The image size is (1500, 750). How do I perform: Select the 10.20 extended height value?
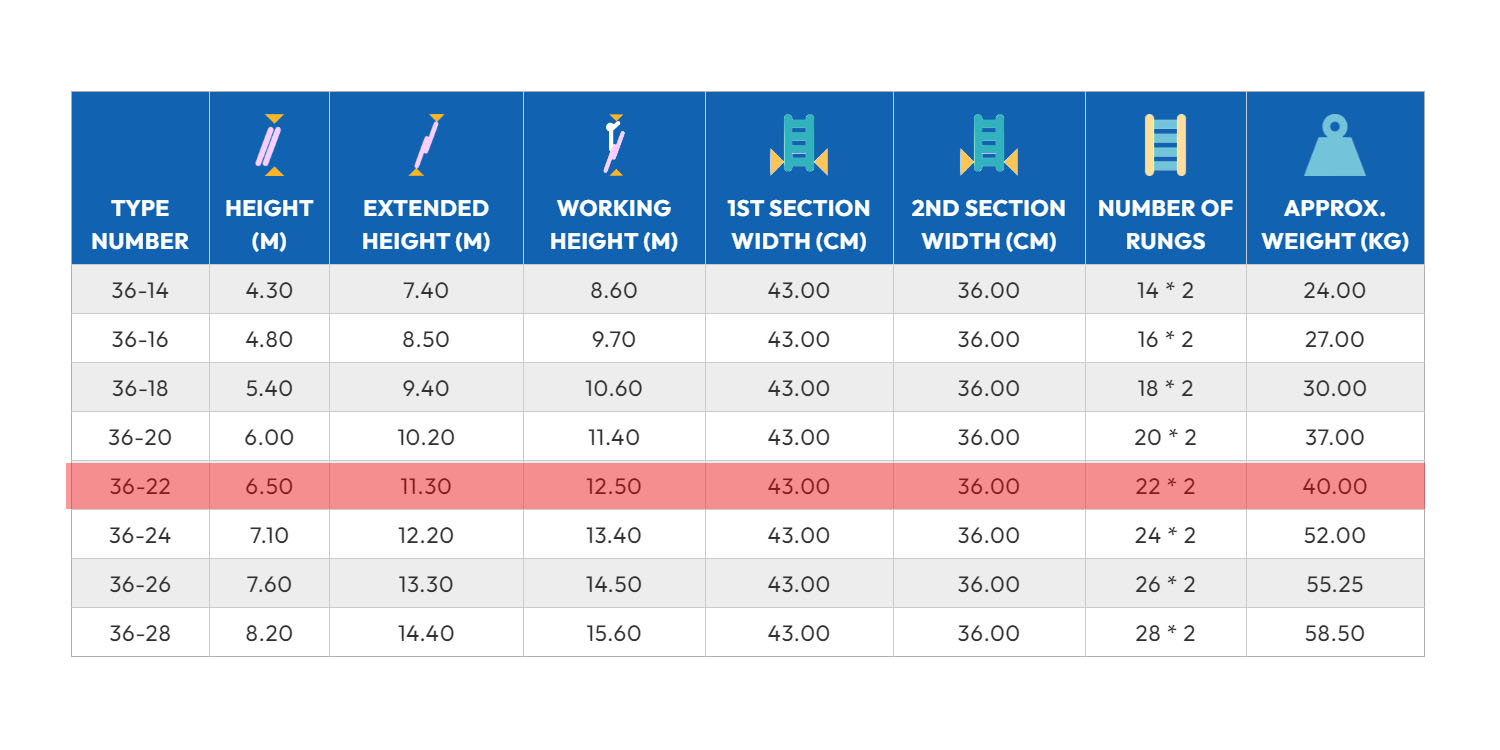point(426,438)
